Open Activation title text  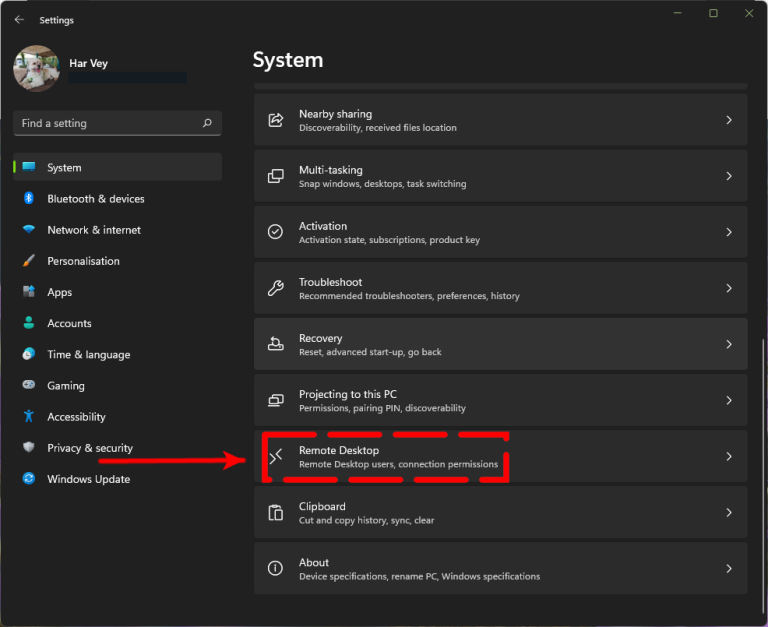(x=323, y=226)
